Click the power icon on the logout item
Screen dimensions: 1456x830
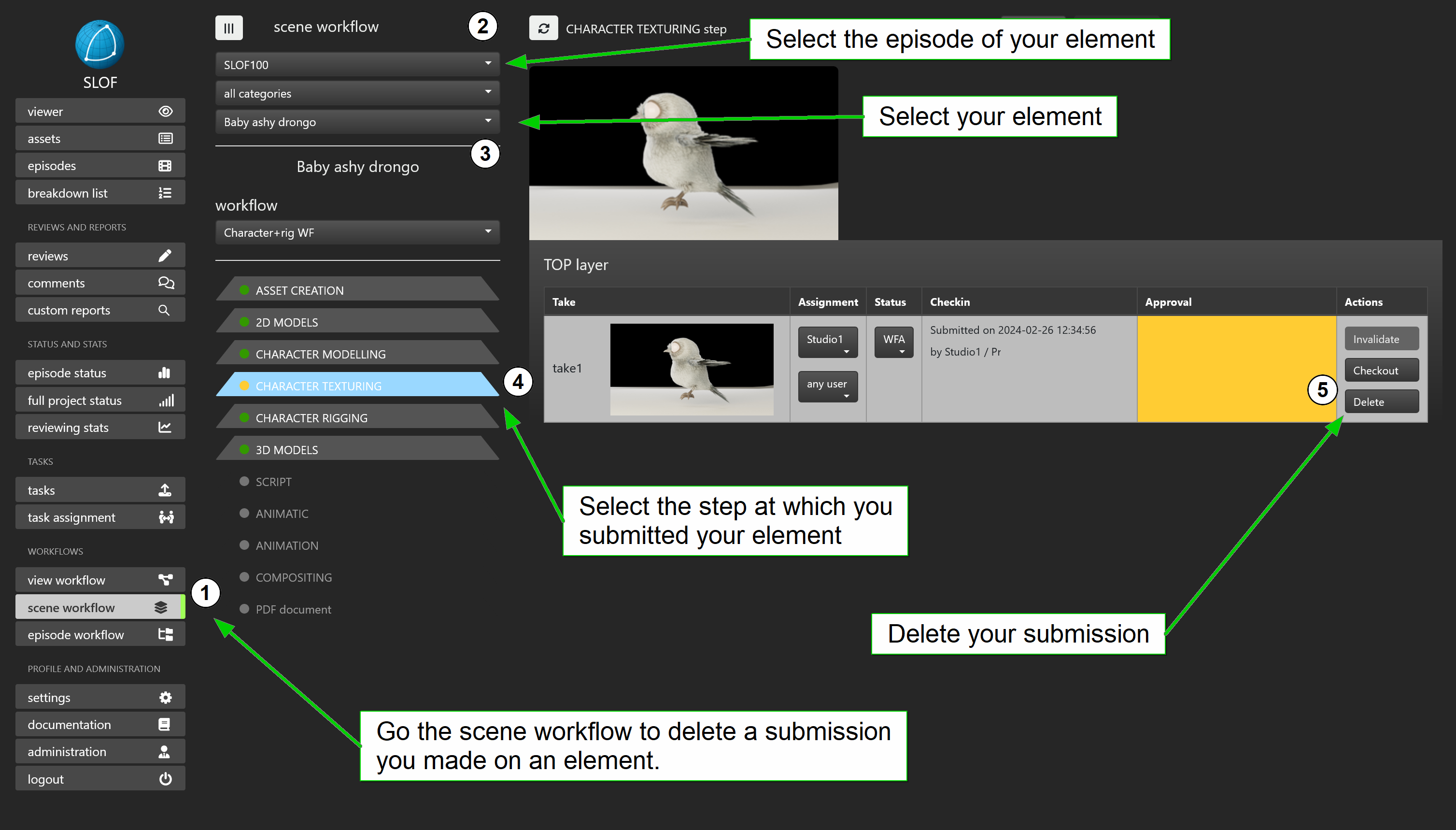click(165, 779)
